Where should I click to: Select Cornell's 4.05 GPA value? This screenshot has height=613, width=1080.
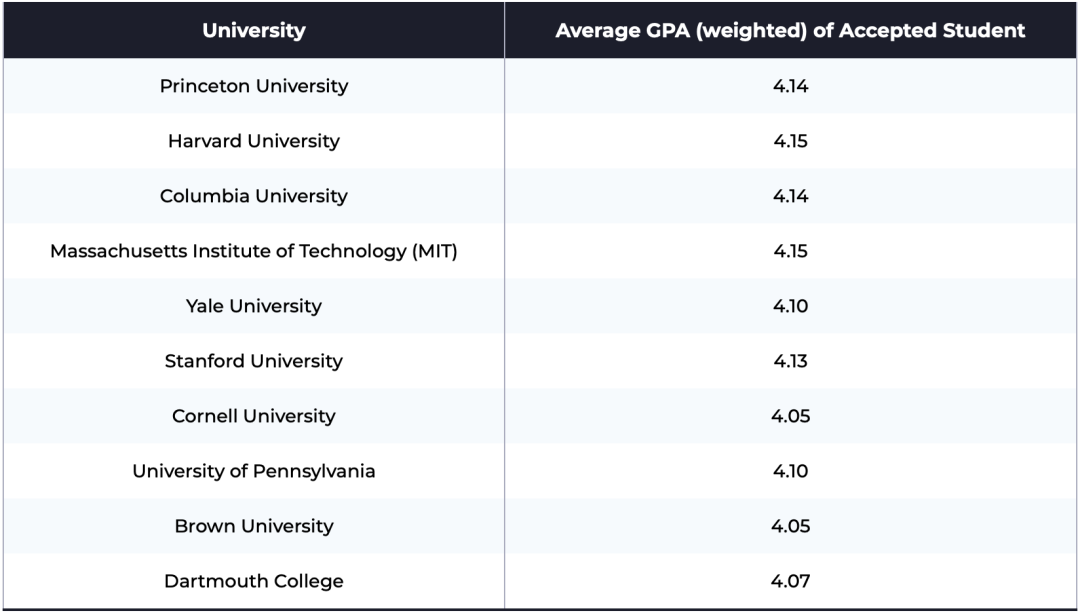tap(790, 416)
